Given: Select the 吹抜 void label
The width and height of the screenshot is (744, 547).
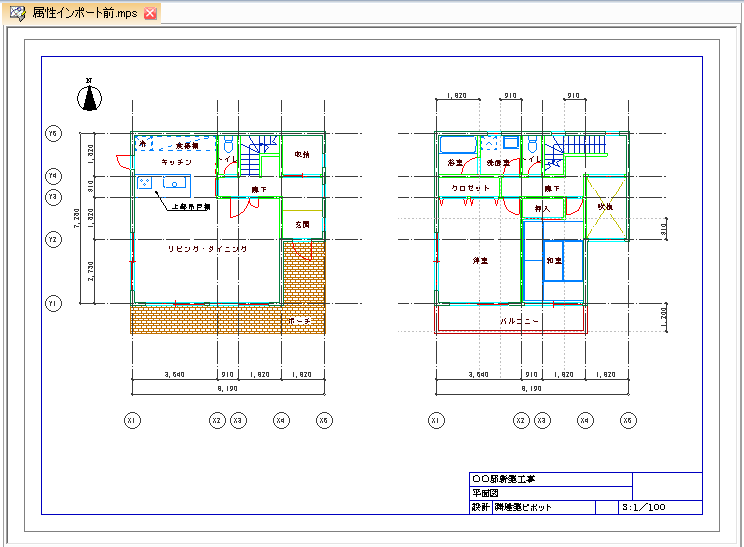Looking at the screenshot, I should click(x=605, y=207).
